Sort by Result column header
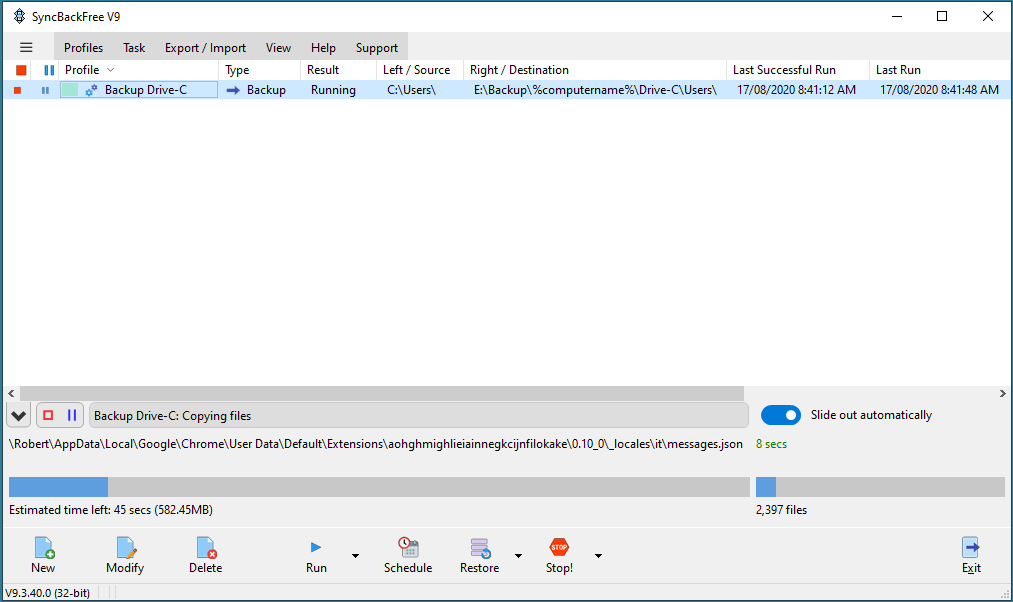 [x=339, y=70]
